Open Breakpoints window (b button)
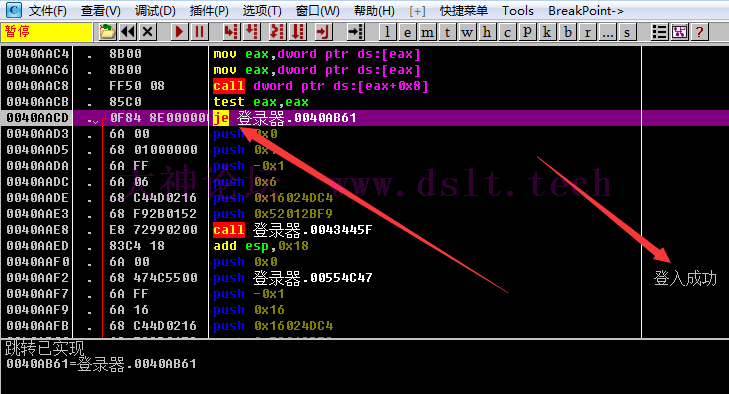The width and height of the screenshot is (729, 394). [x=568, y=32]
